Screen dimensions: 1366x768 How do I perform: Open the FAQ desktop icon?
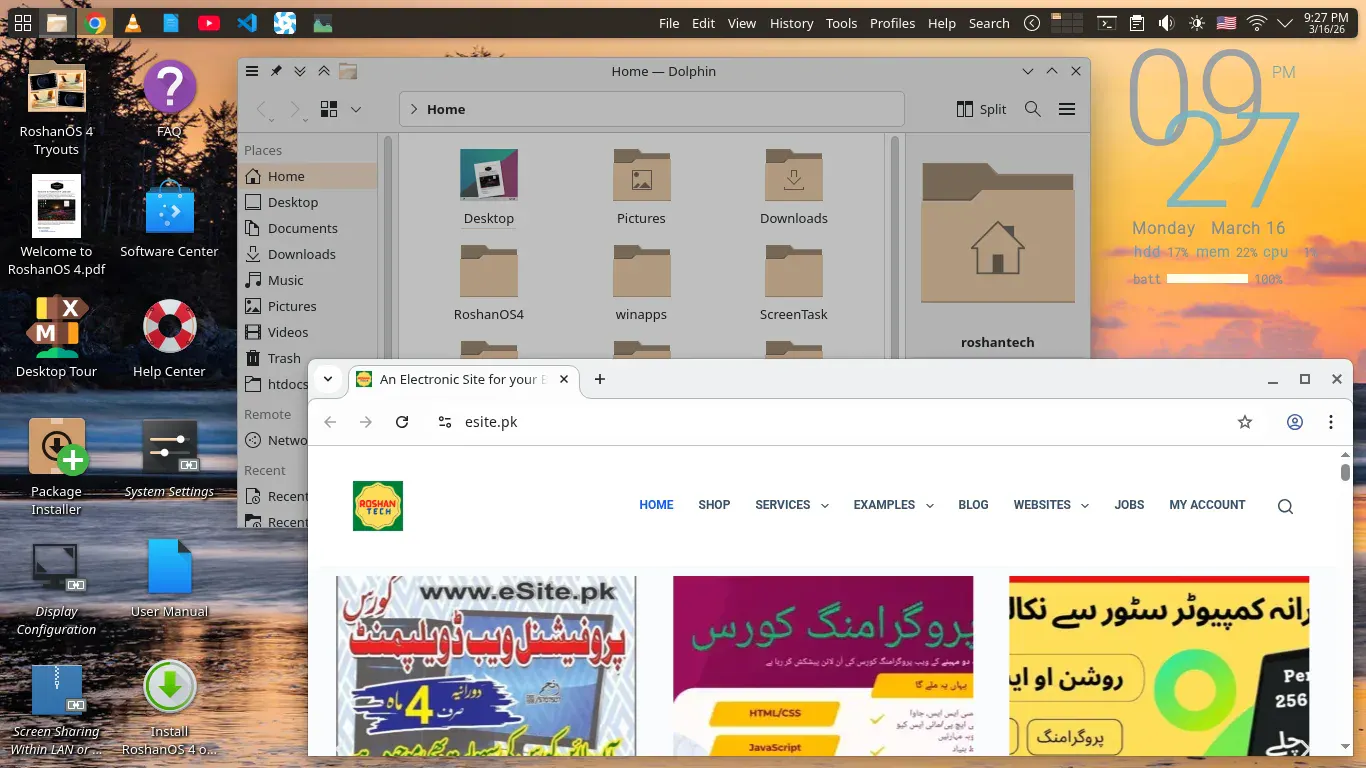click(x=169, y=99)
